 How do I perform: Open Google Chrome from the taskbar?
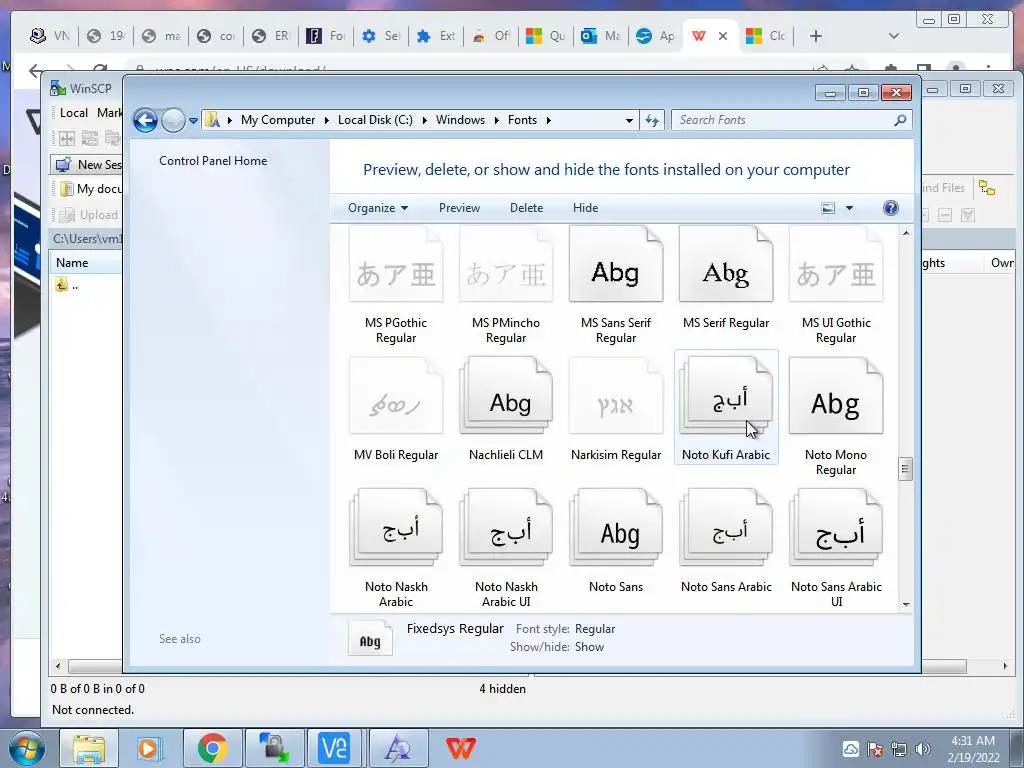tap(212, 748)
